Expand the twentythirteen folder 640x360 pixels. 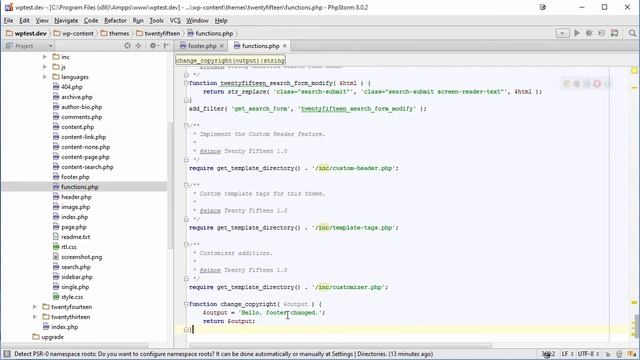coord(35,317)
